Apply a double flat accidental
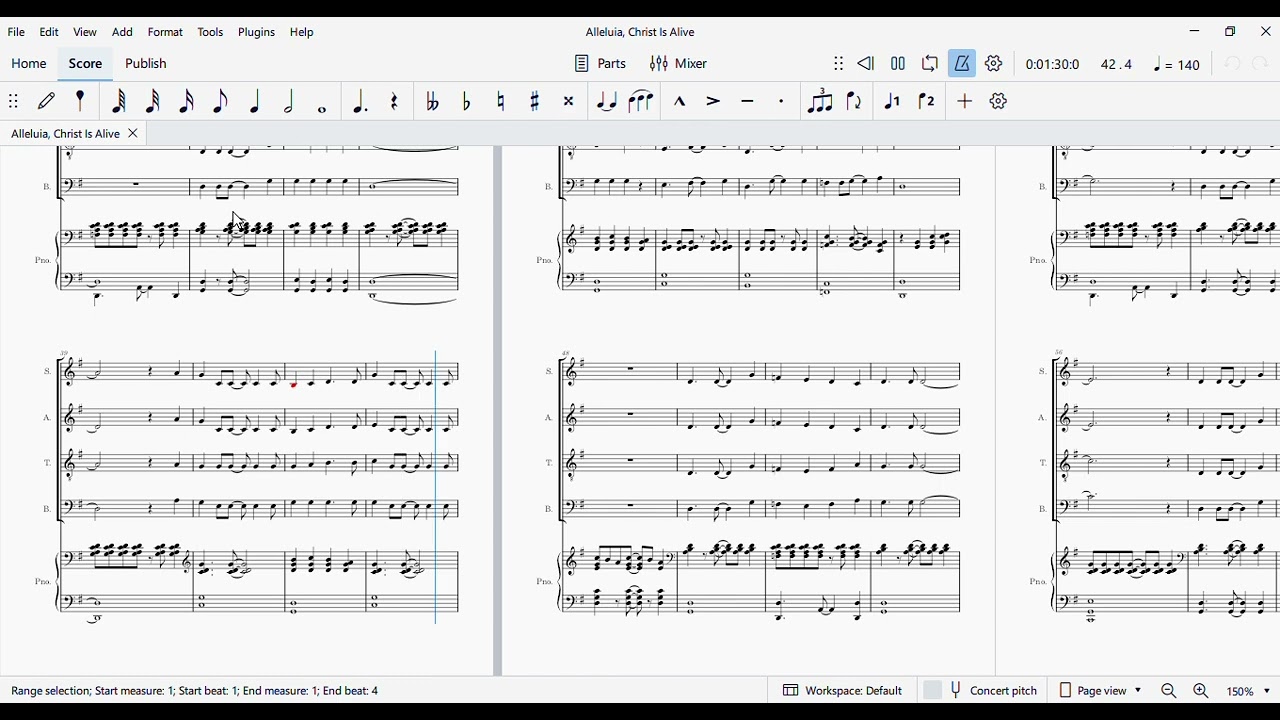This screenshot has width=1280, height=720. coord(433,101)
